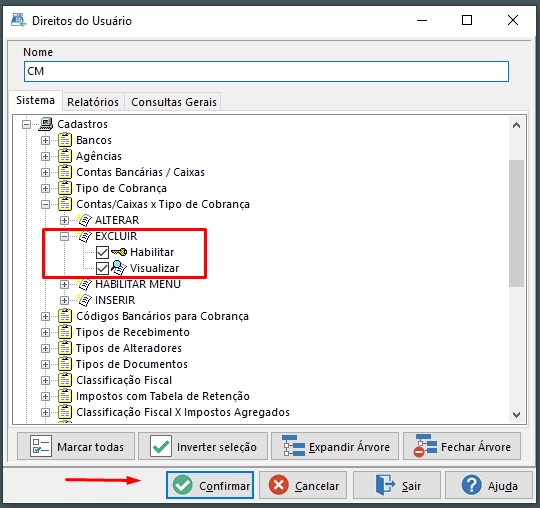Uncheck the Habilitar checkbox under EXCLUIR
Viewport: 540px width, 508px height.
point(102,252)
